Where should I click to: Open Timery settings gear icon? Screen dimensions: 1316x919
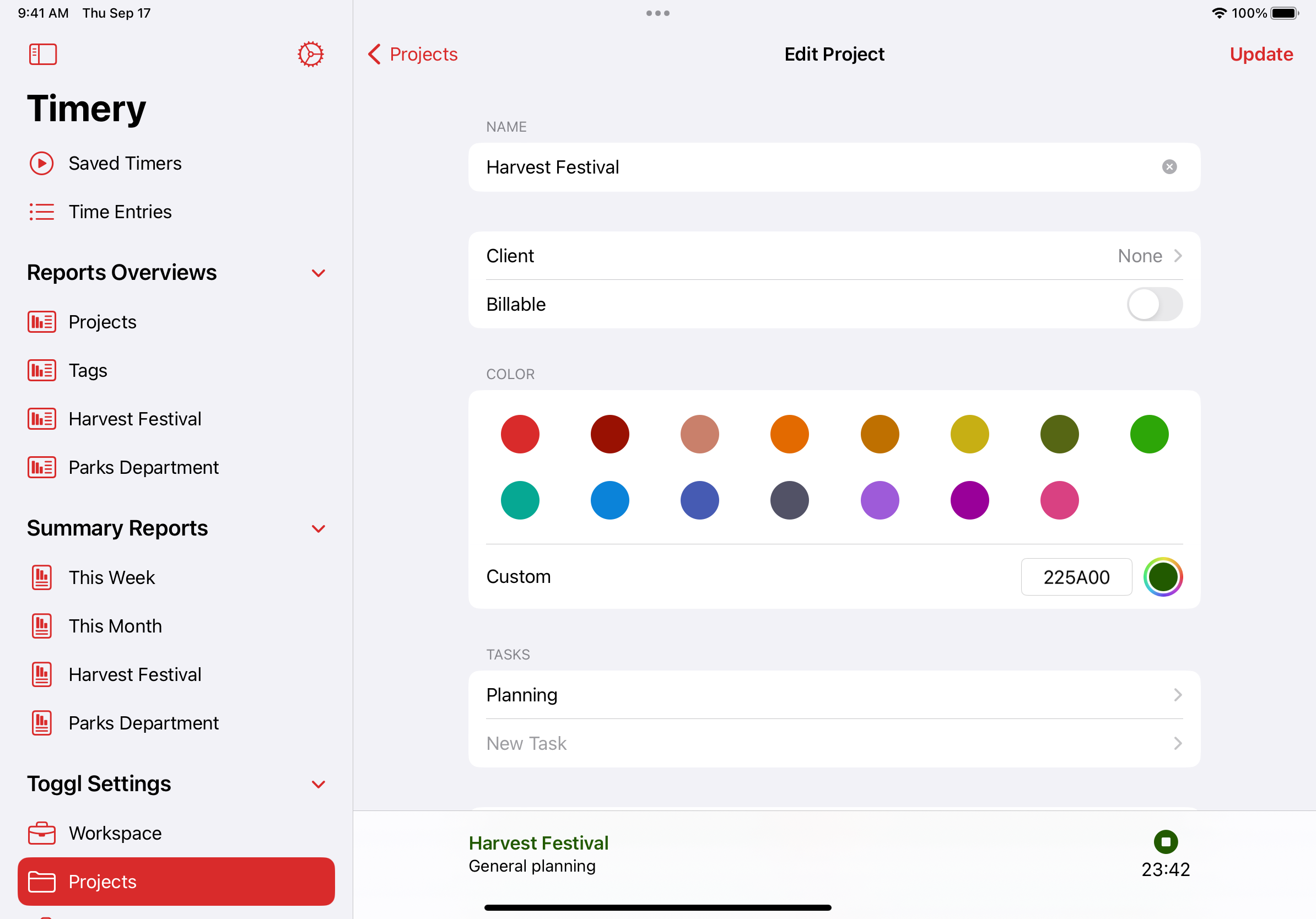coord(311,55)
